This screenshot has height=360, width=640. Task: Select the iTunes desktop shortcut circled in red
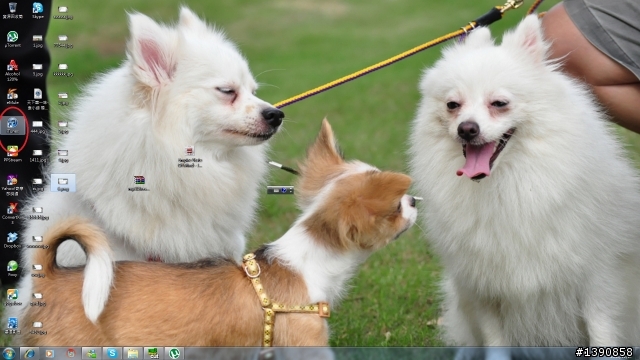pyautogui.click(x=13, y=125)
